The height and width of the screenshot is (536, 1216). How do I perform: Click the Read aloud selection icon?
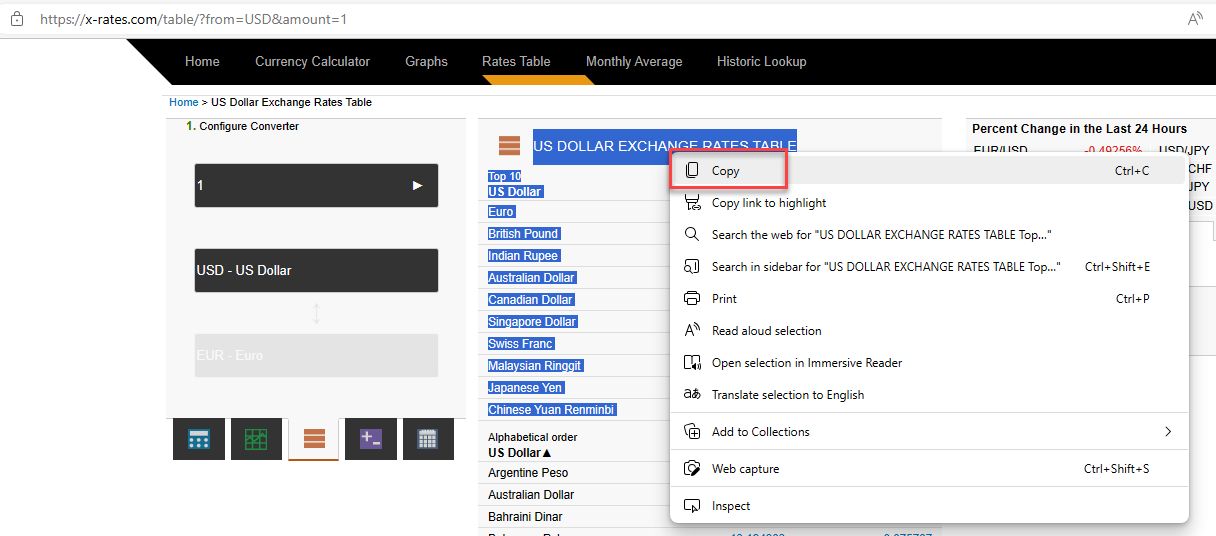click(692, 331)
